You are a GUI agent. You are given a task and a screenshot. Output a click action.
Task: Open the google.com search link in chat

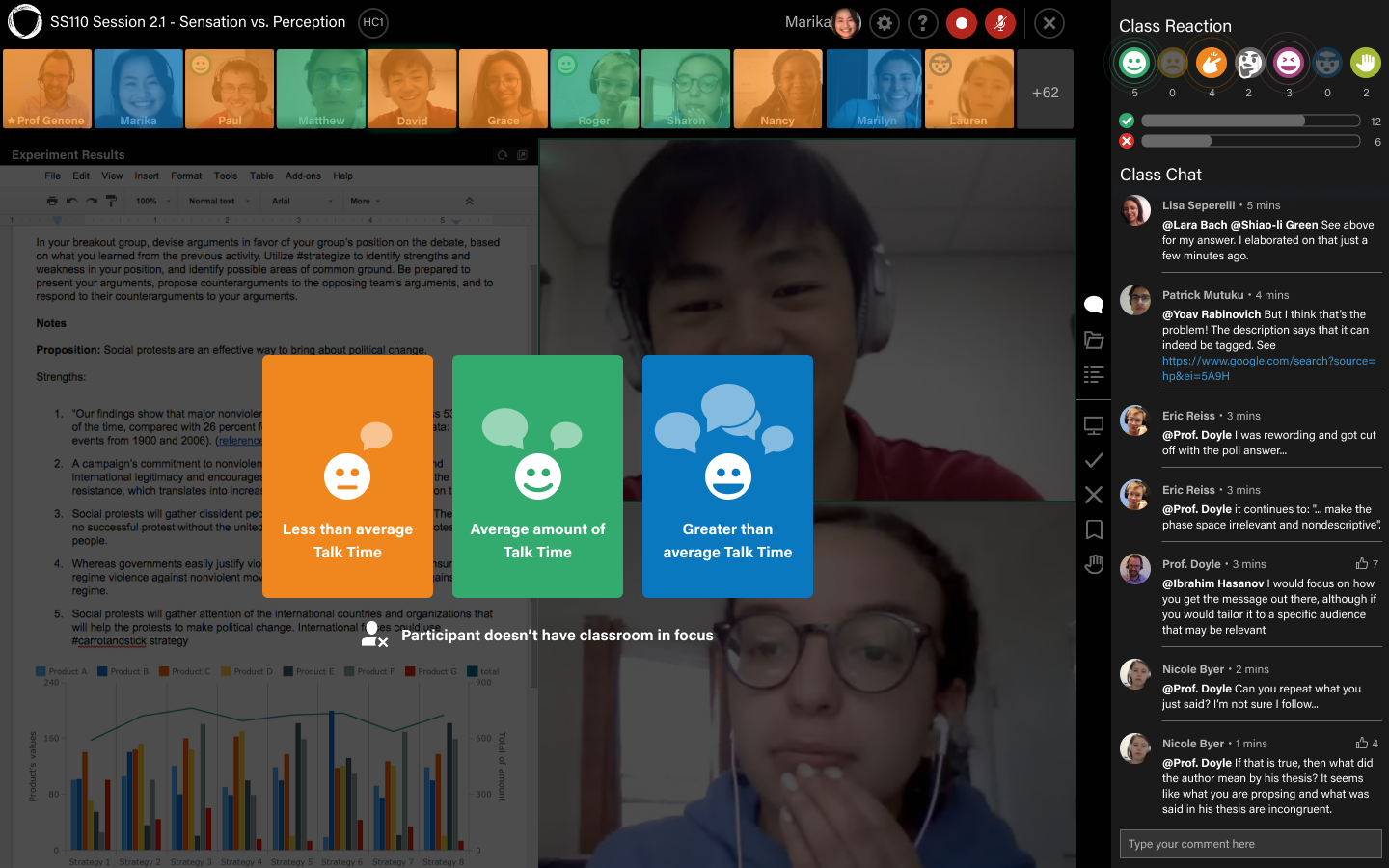[x=1268, y=368]
